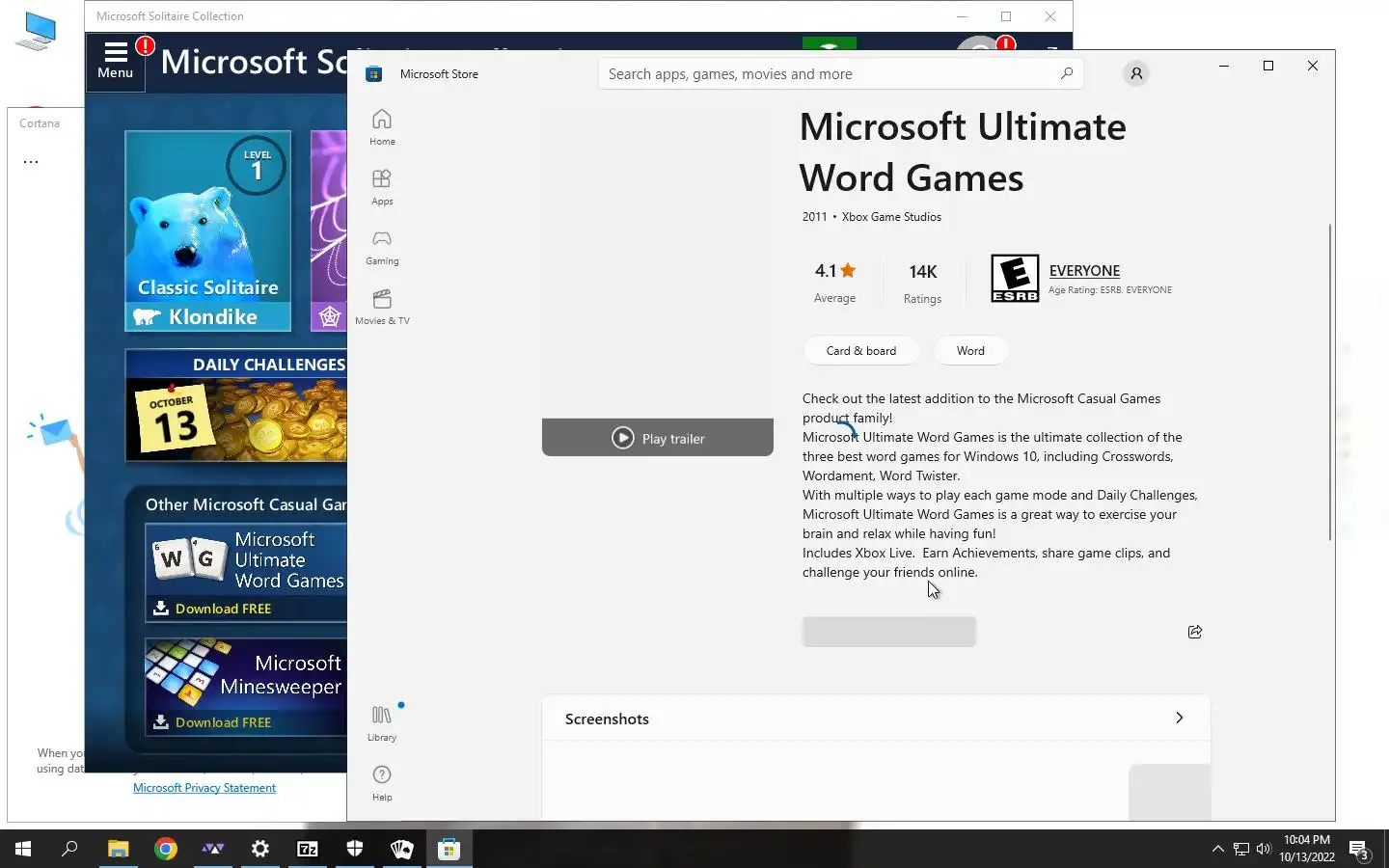The image size is (1389, 868).
Task: Open Library in Store sidebar
Action: point(382,722)
